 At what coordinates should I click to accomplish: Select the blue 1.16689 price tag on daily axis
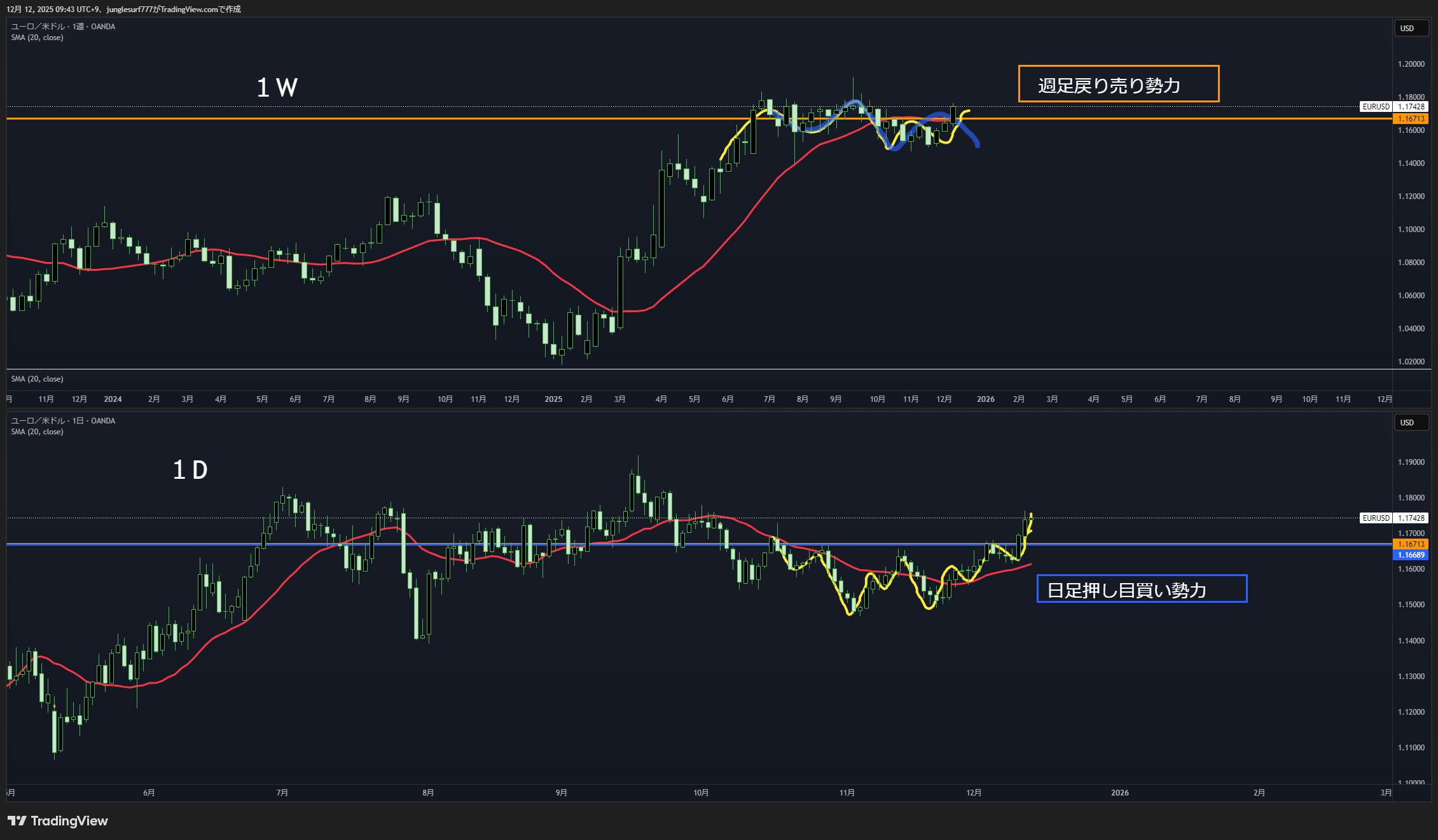click(1410, 555)
